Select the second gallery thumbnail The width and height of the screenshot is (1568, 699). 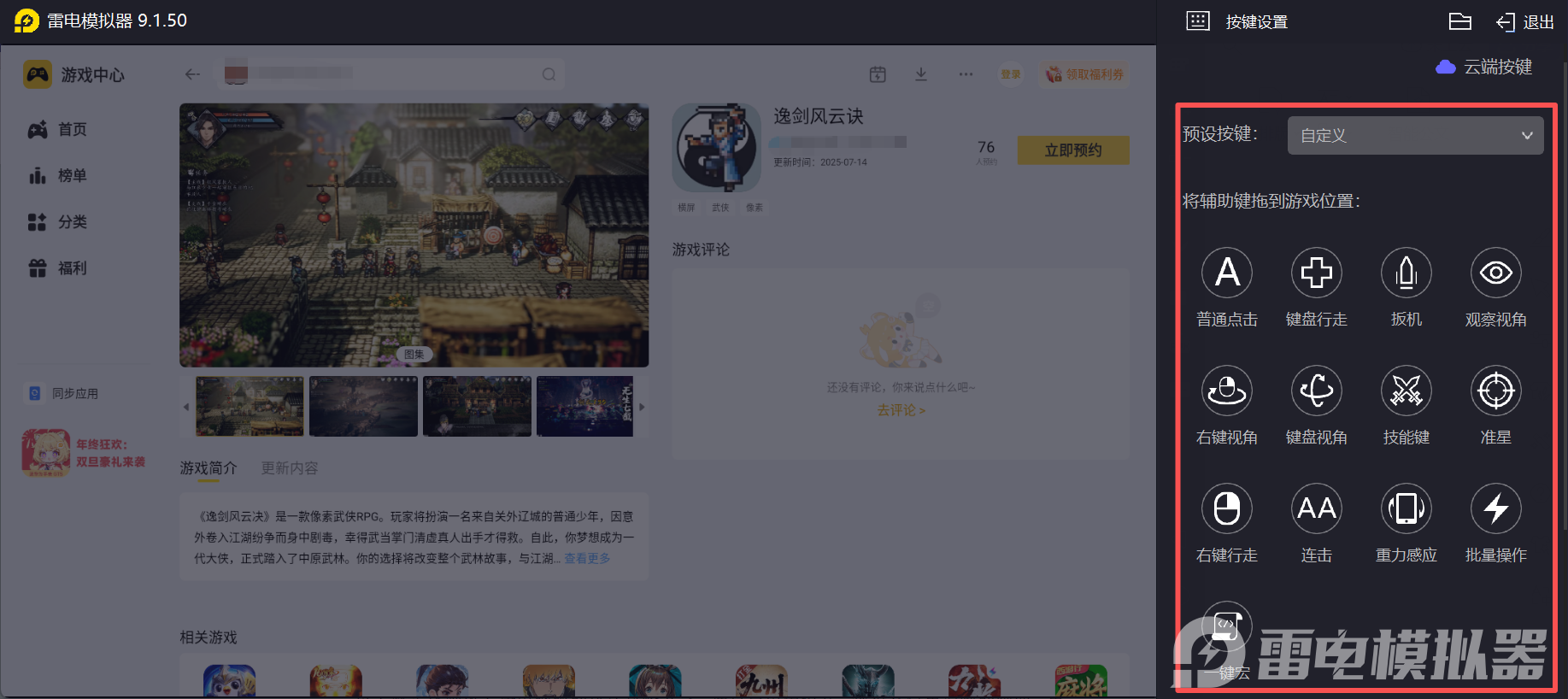click(x=363, y=407)
